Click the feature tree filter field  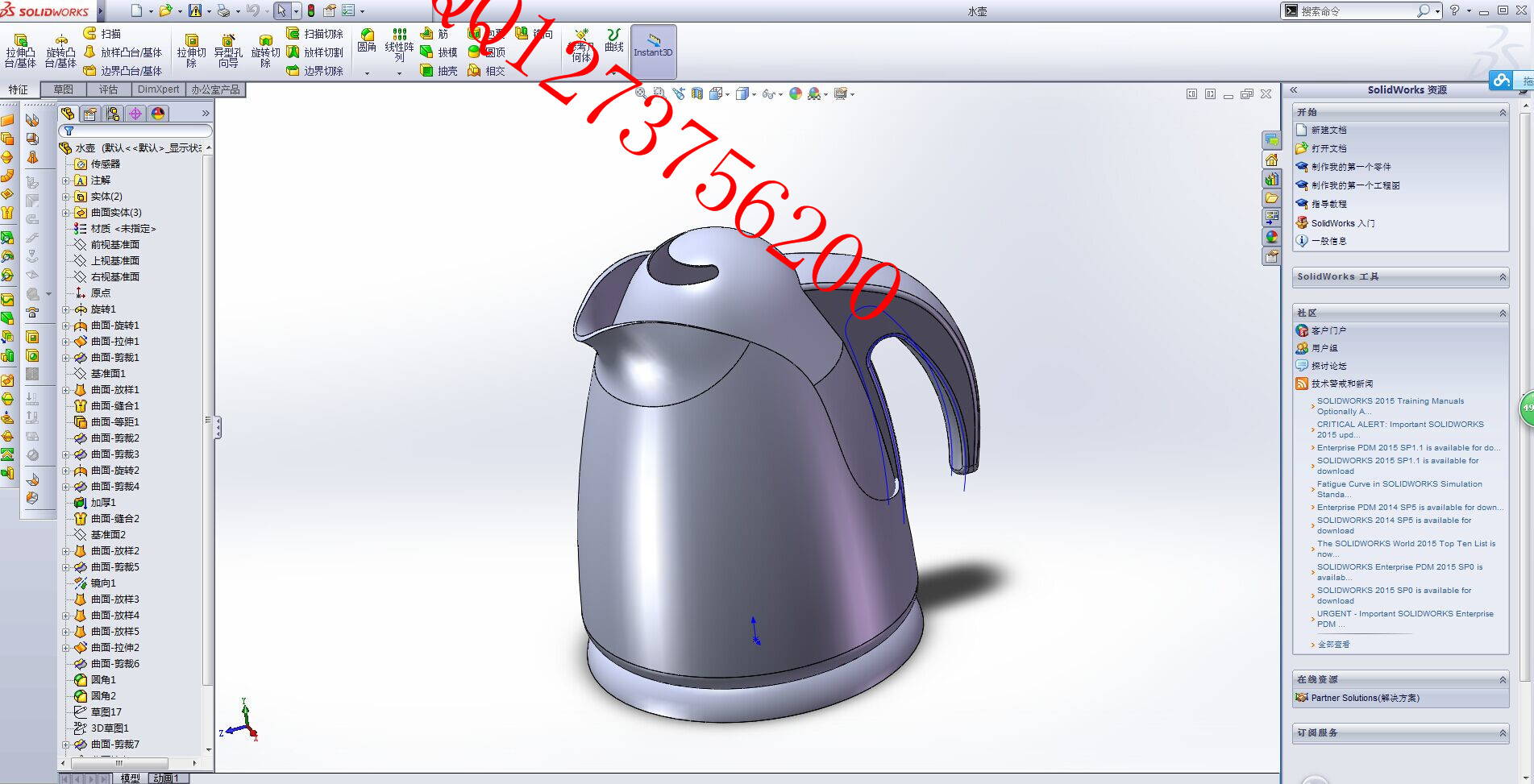[x=135, y=131]
